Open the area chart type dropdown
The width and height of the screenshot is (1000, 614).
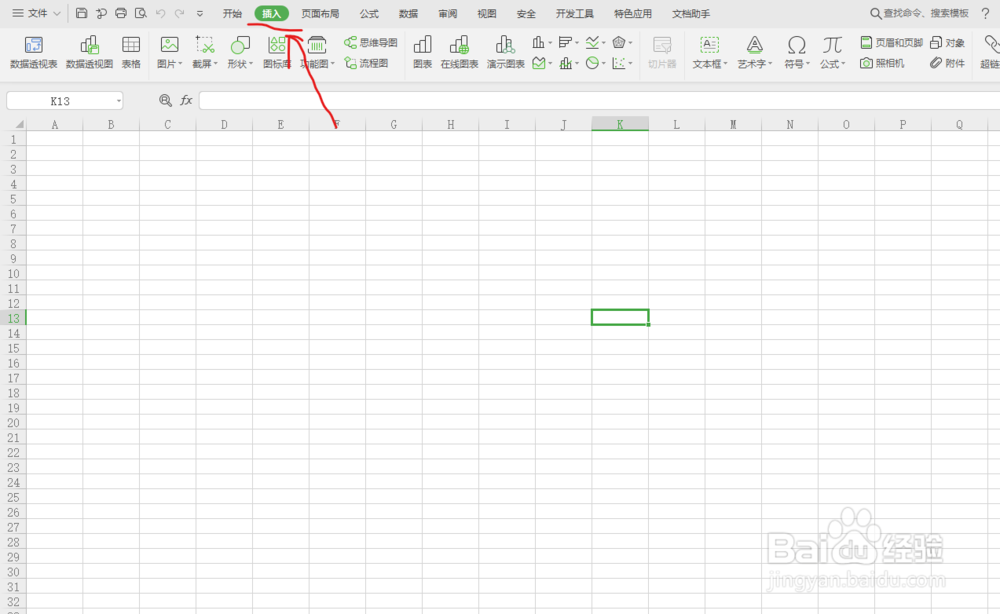(x=542, y=63)
